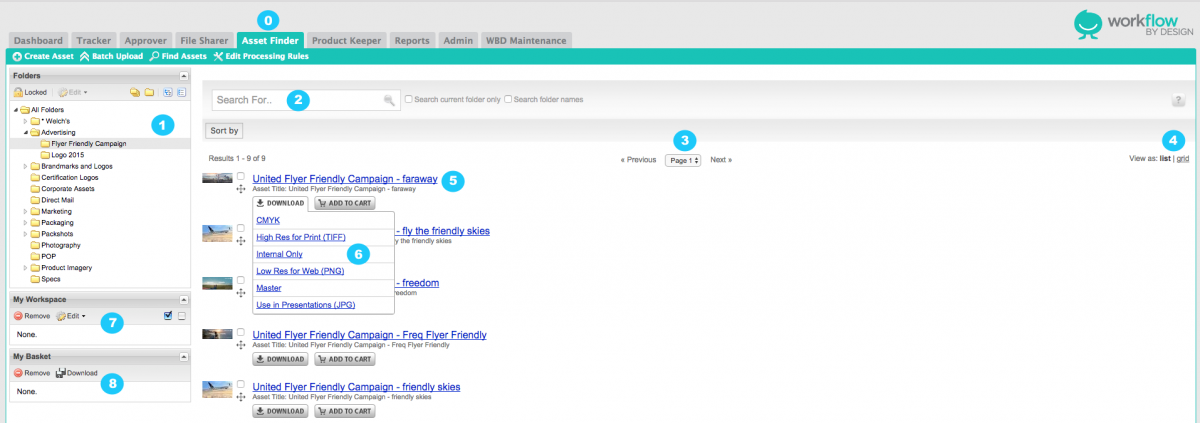The width and height of the screenshot is (1200, 423).
Task: Select the freedom asset checkbox
Action: [x=241, y=280]
